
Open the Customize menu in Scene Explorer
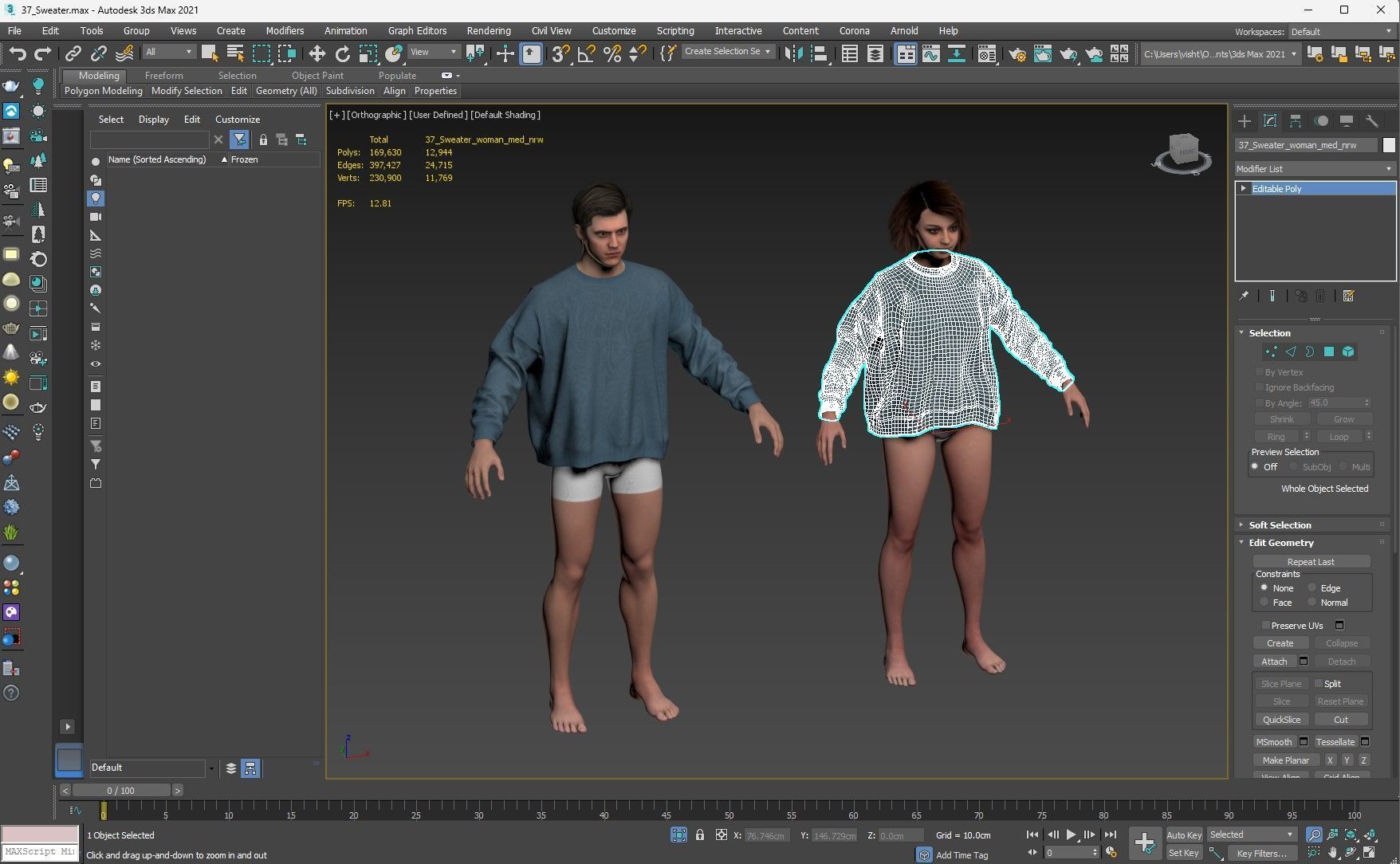[x=238, y=120]
